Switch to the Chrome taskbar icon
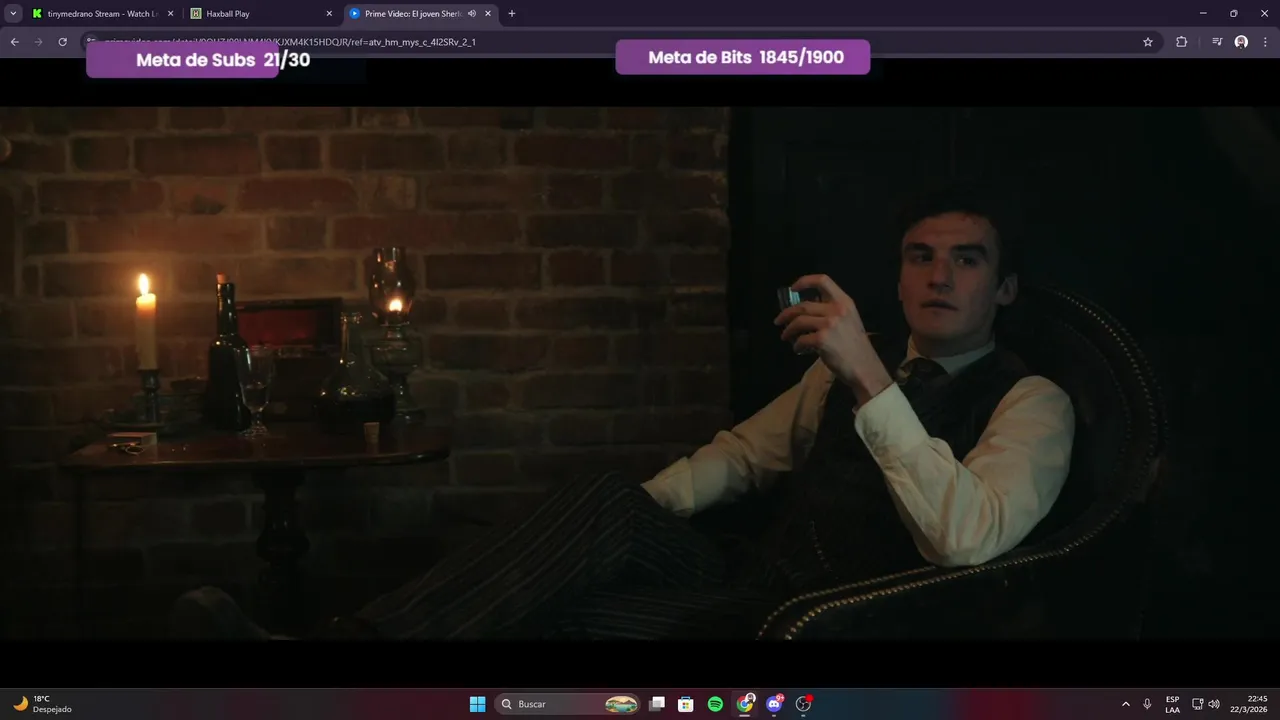The image size is (1280, 720). click(x=745, y=704)
